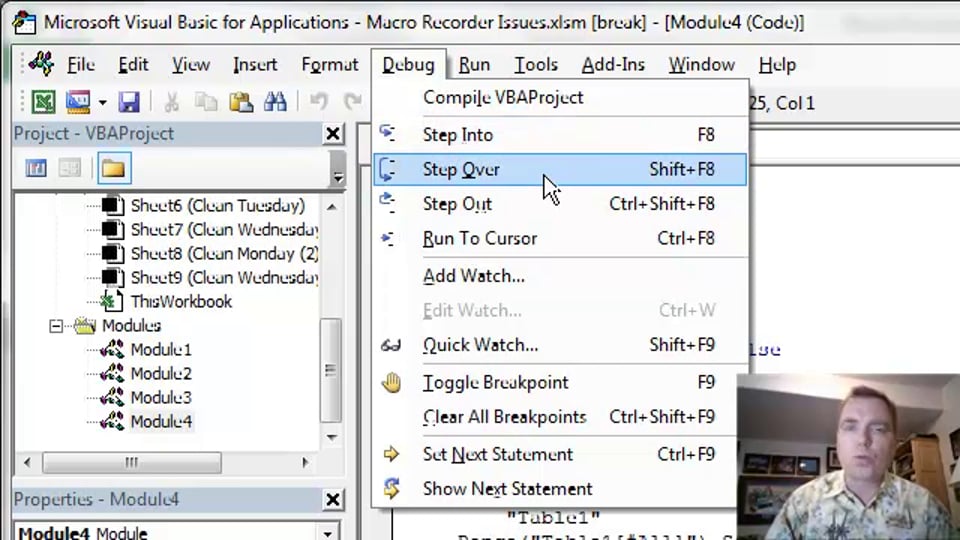The width and height of the screenshot is (960, 540).
Task: Click the horizontal scroll right arrow
Action: (305, 462)
